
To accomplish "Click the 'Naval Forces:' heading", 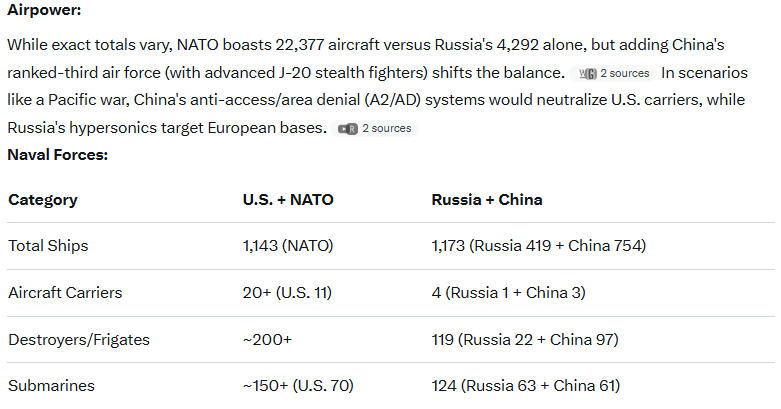I will (x=57, y=155).
